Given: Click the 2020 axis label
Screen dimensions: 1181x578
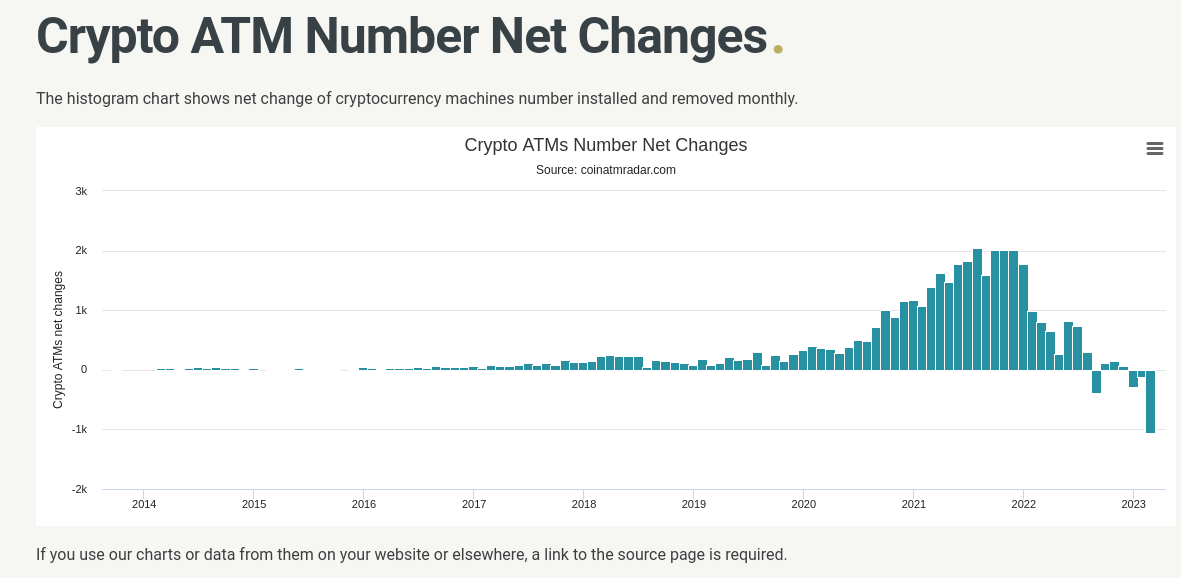Looking at the screenshot, I should pyautogui.click(x=804, y=505).
